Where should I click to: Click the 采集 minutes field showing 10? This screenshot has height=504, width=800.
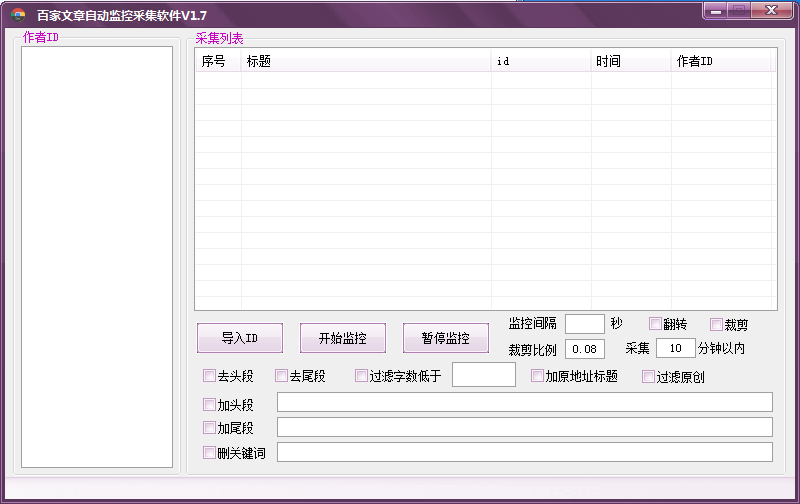(676, 348)
